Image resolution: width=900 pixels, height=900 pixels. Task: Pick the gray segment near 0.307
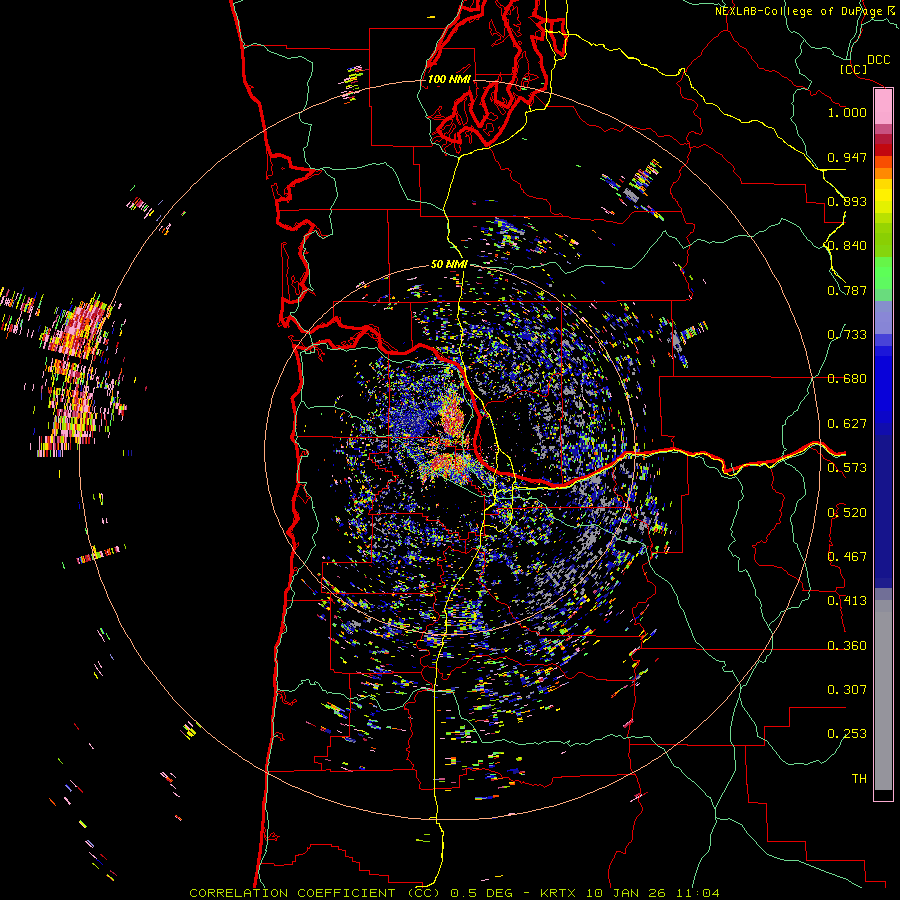(883, 695)
